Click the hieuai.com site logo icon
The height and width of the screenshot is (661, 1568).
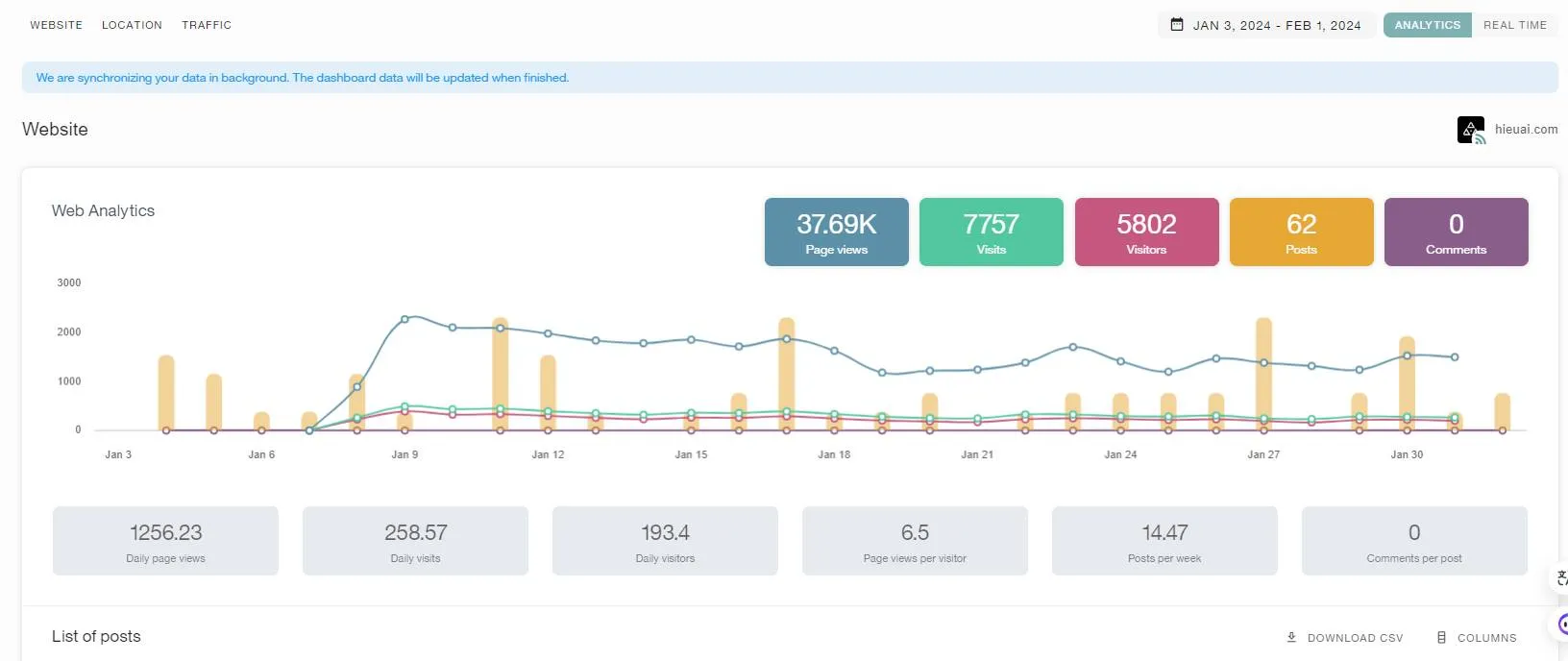point(1471,130)
